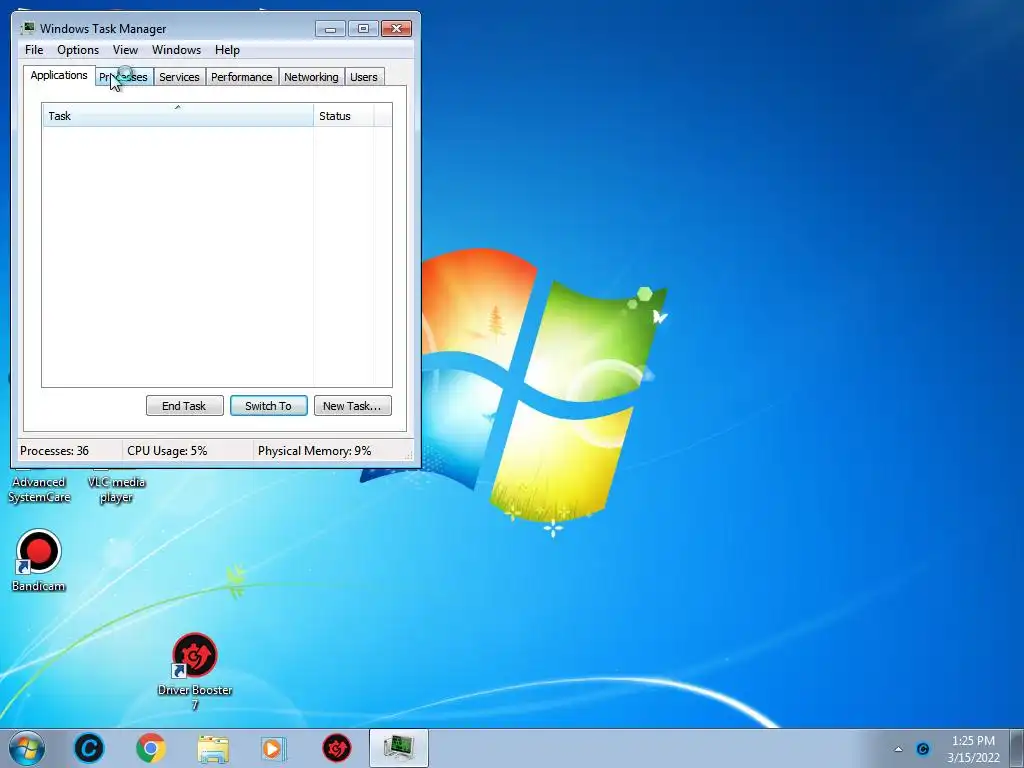Open the media player taskbar icon
The width and height of the screenshot is (1024, 768).
274,748
